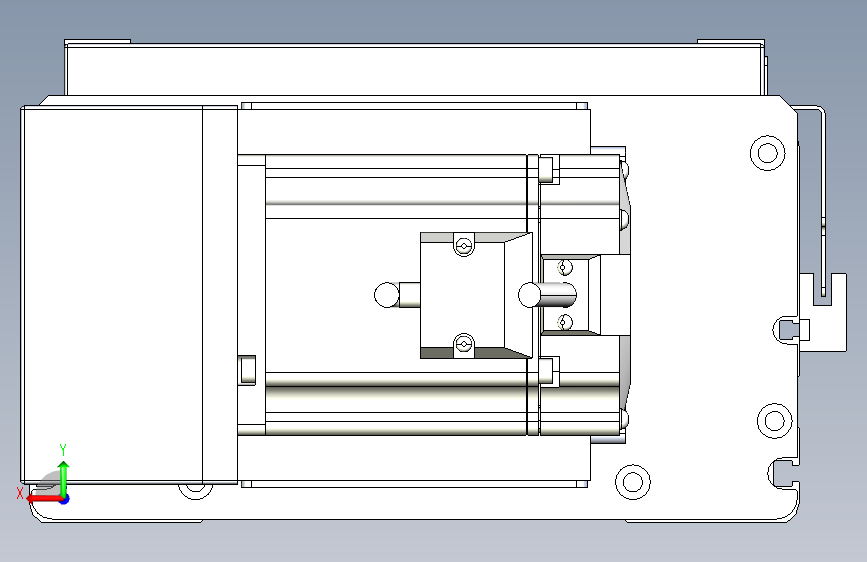Select the red "X" axis label
The image size is (867, 562).
20,493
